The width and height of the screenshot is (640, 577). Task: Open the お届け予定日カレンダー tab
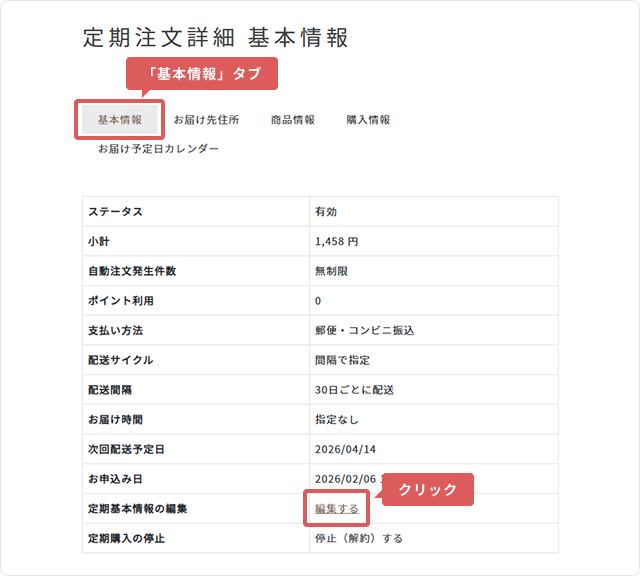pos(158,149)
